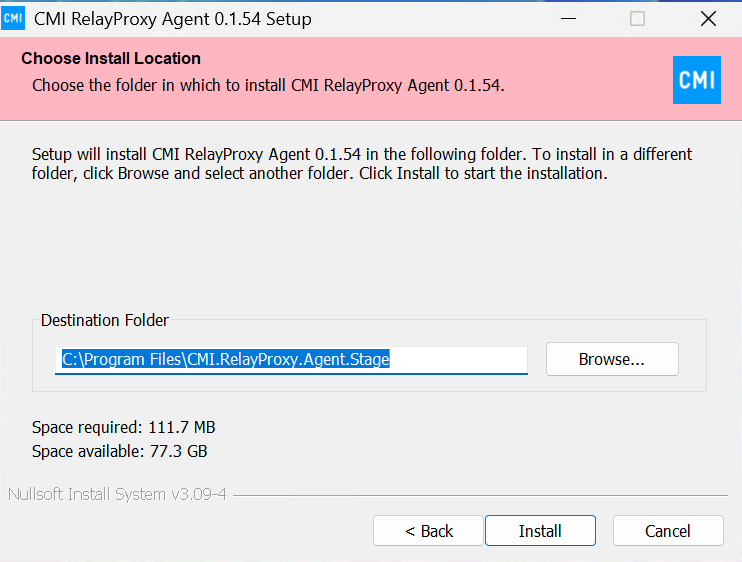Viewport: 742px width, 562px height.
Task: Click the disabled maximize button
Action: pos(637,19)
